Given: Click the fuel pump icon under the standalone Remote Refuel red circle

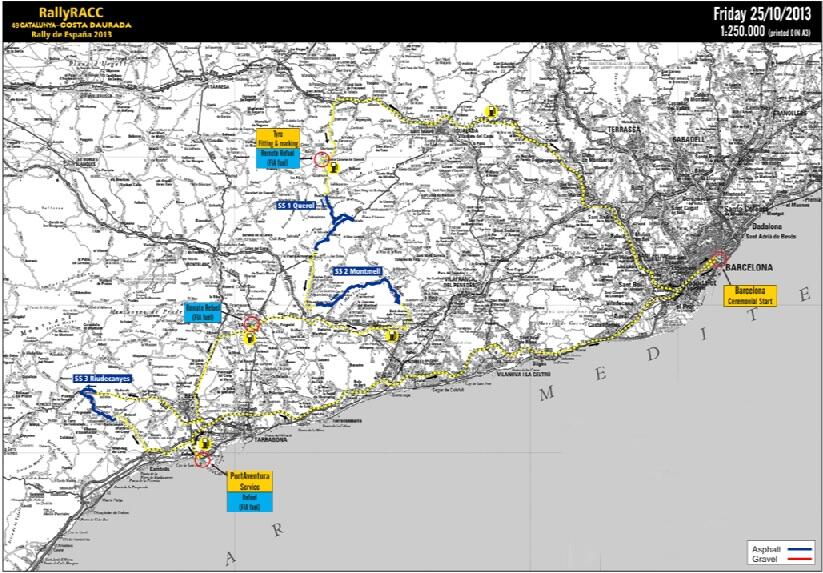Looking at the screenshot, I should 250,339.
